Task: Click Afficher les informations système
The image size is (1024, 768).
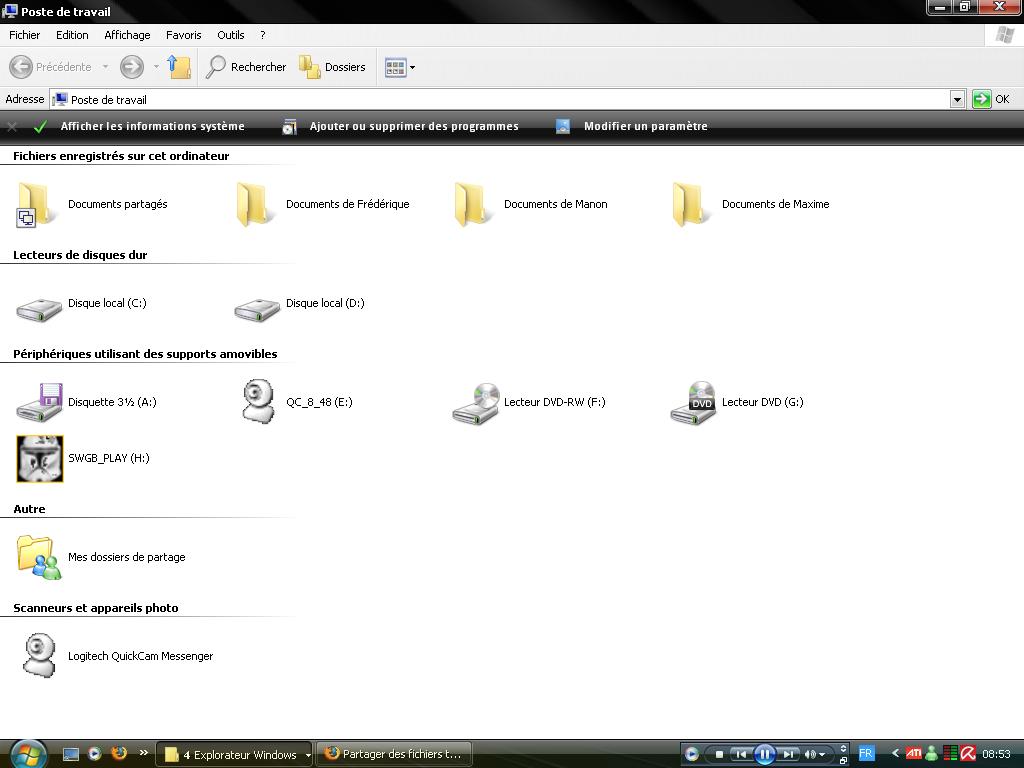Action: pos(153,127)
